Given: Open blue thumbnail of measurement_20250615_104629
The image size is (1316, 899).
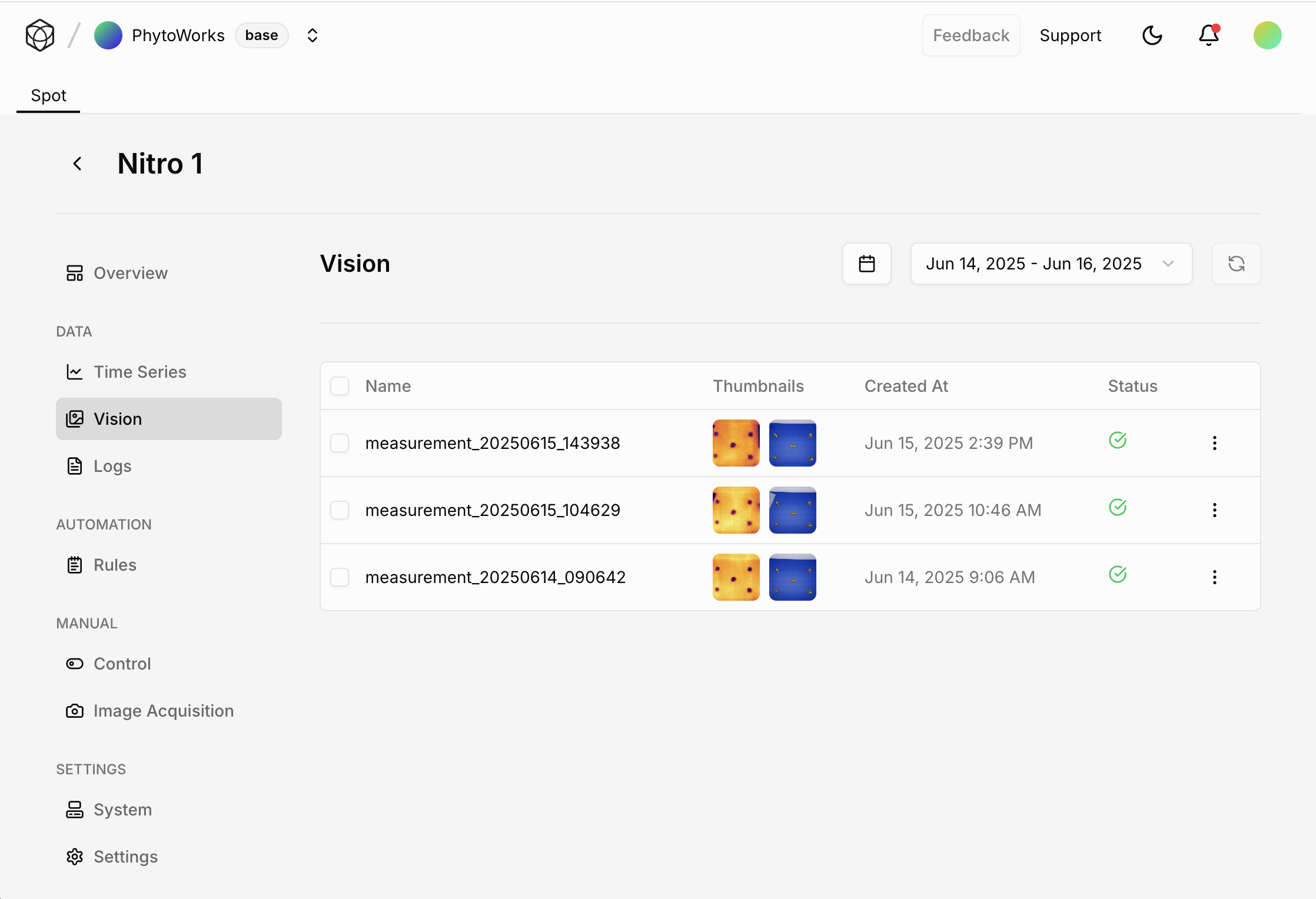Looking at the screenshot, I should click(x=793, y=510).
